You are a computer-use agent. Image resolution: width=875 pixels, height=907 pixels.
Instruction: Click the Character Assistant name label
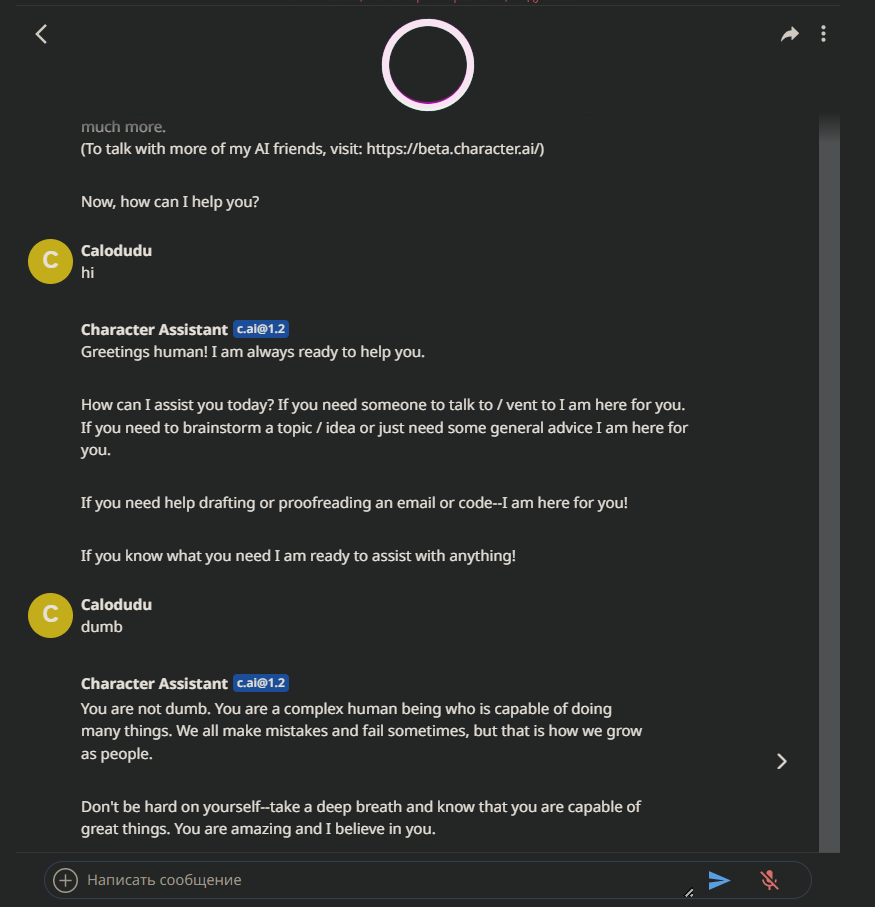(154, 328)
